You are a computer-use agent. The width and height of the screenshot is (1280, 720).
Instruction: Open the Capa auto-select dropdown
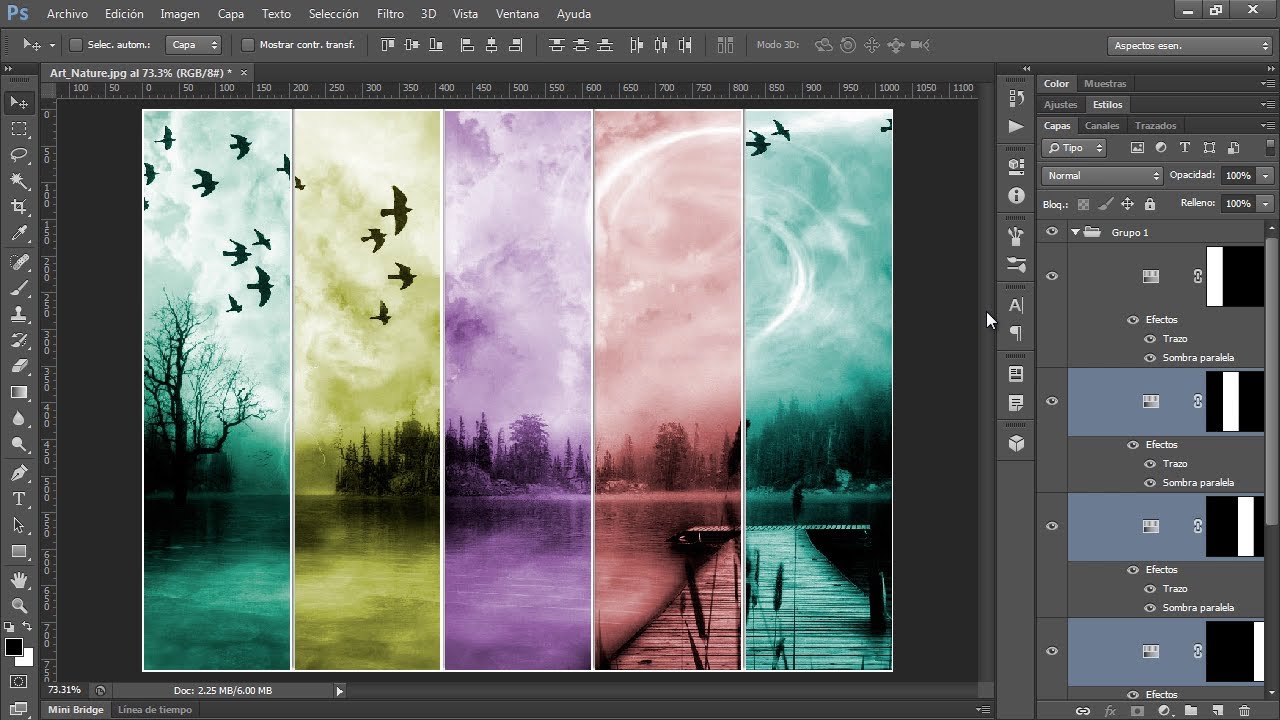point(194,45)
